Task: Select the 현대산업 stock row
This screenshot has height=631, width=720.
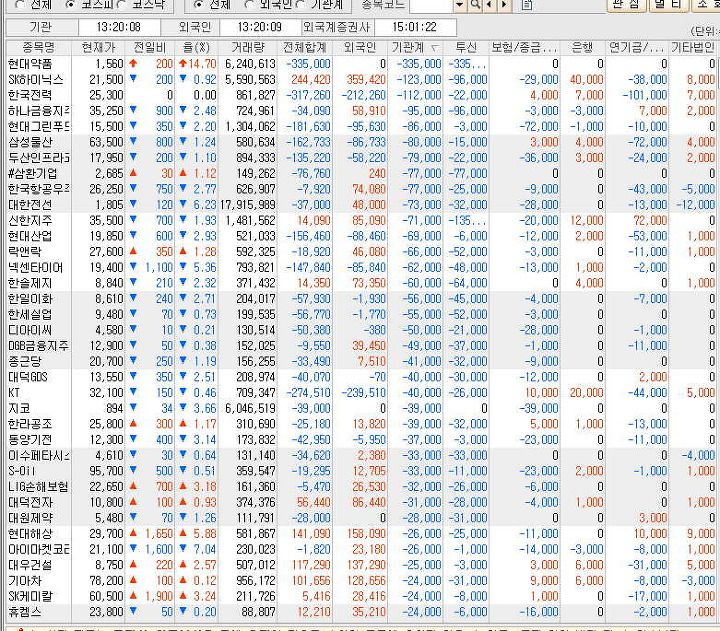Action: (x=360, y=236)
